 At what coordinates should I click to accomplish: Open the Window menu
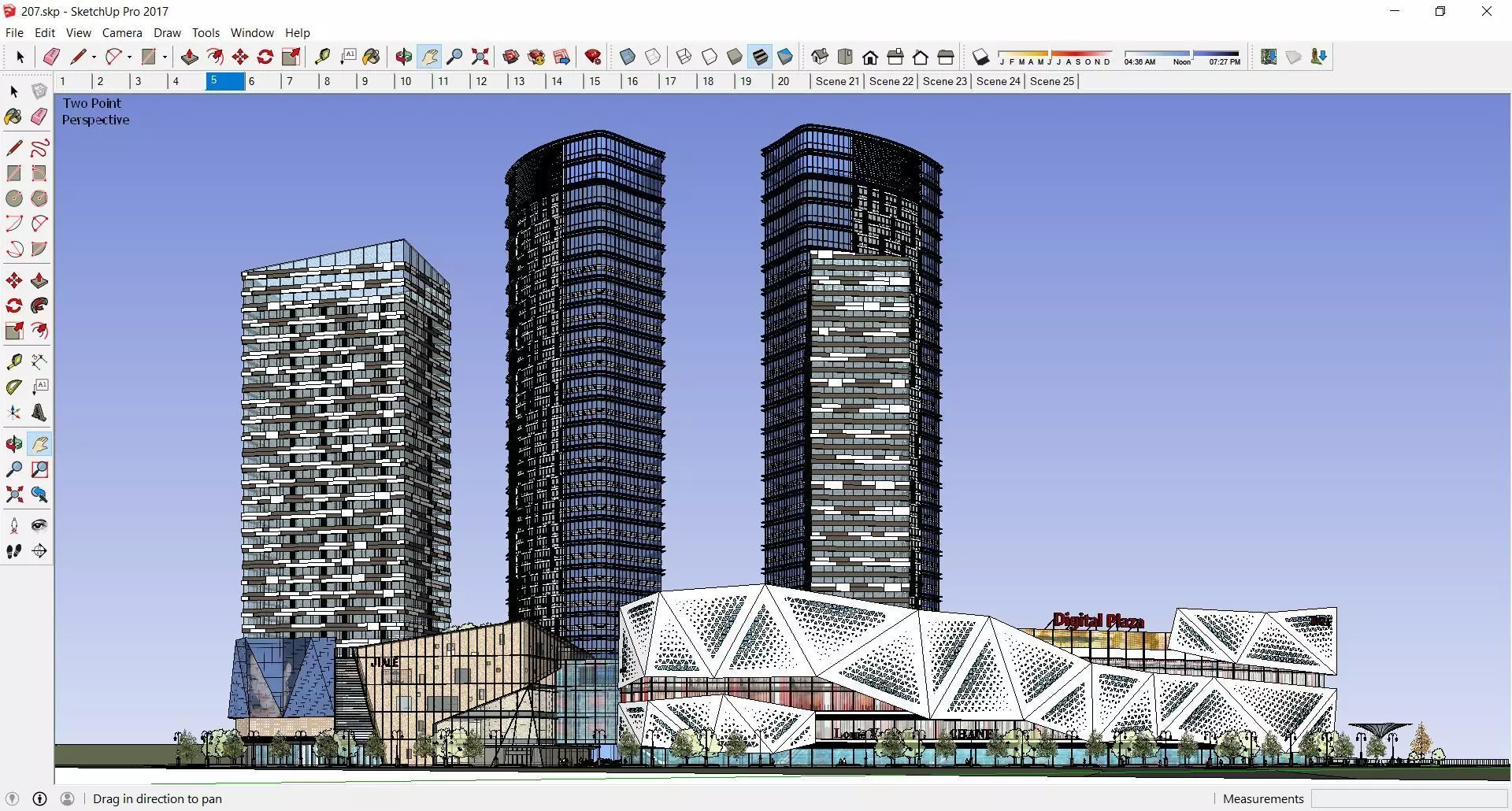click(x=252, y=33)
